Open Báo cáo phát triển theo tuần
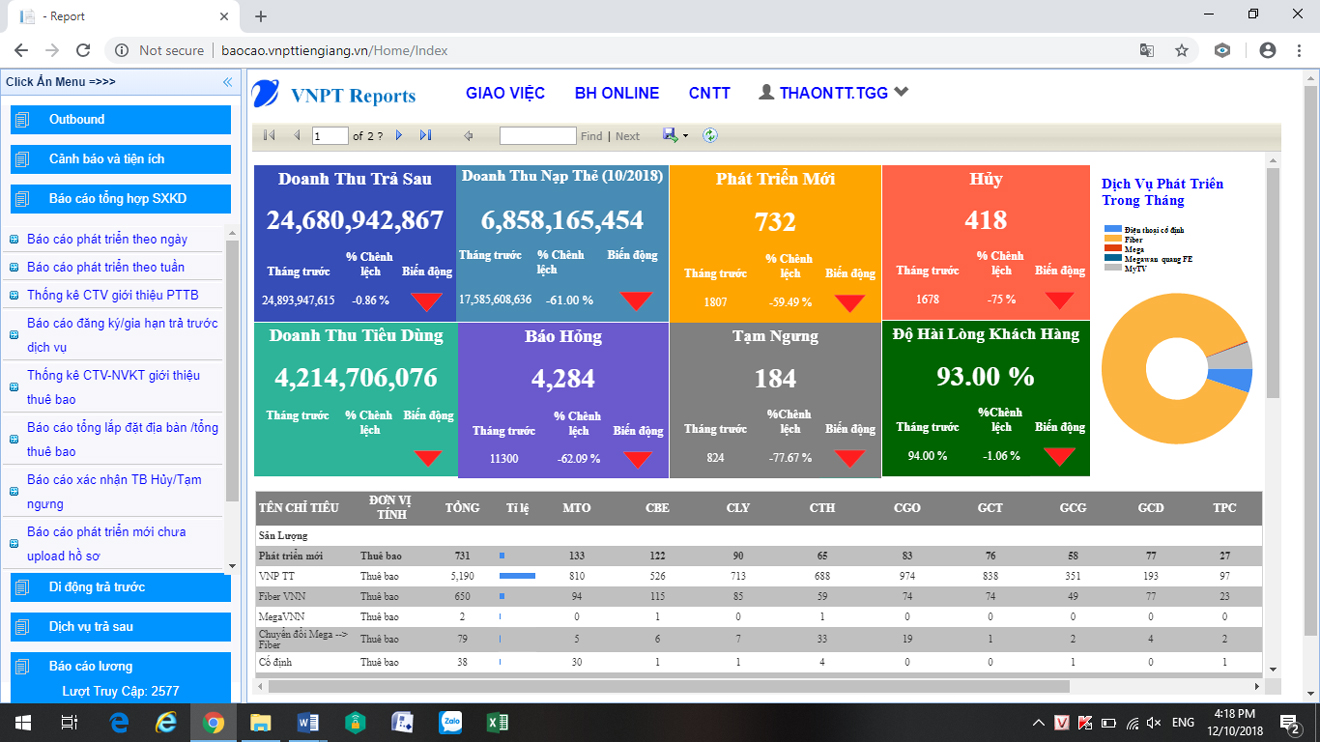This screenshot has height=742, width=1320. [106, 267]
